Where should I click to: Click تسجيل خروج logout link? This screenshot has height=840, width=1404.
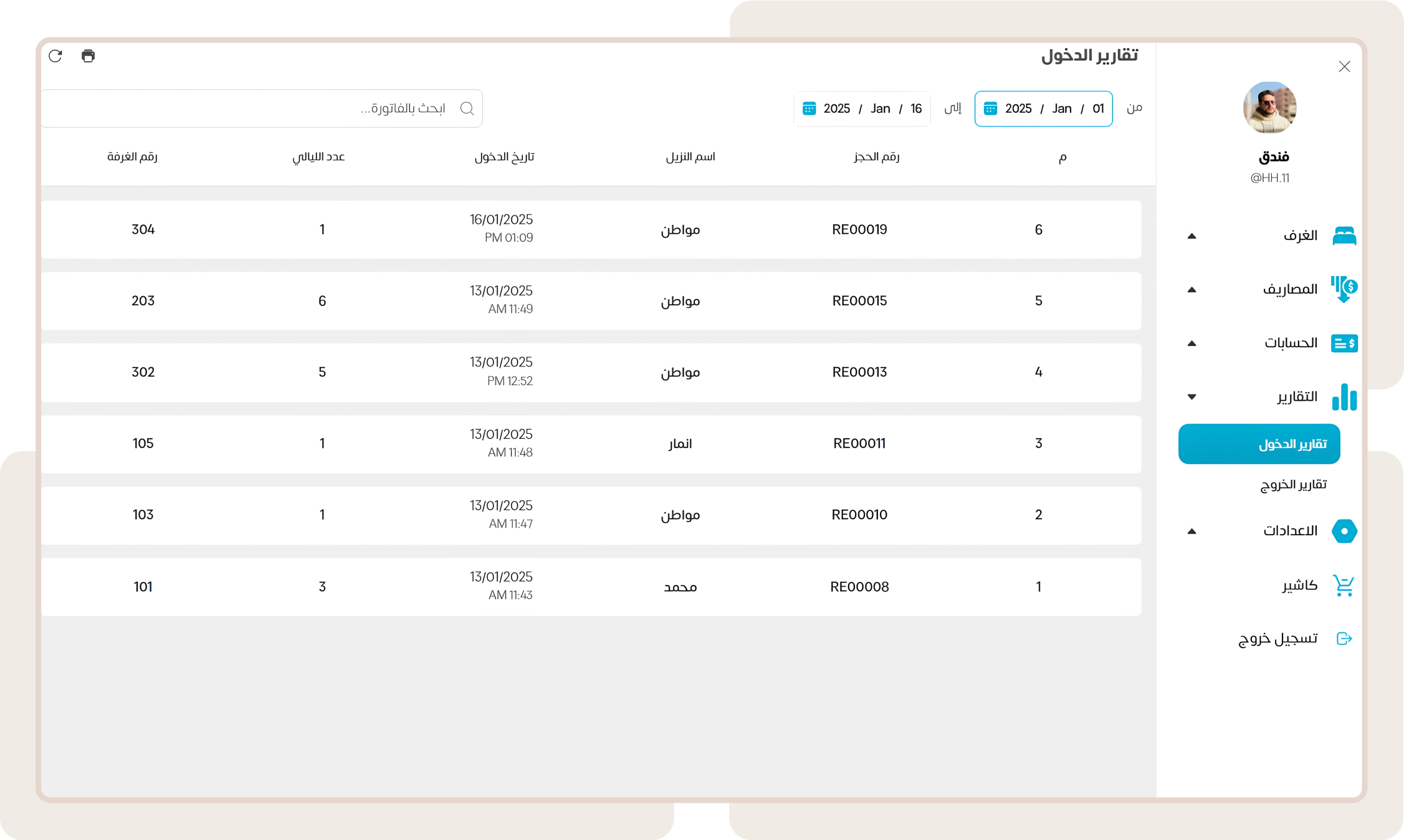click(x=1277, y=639)
